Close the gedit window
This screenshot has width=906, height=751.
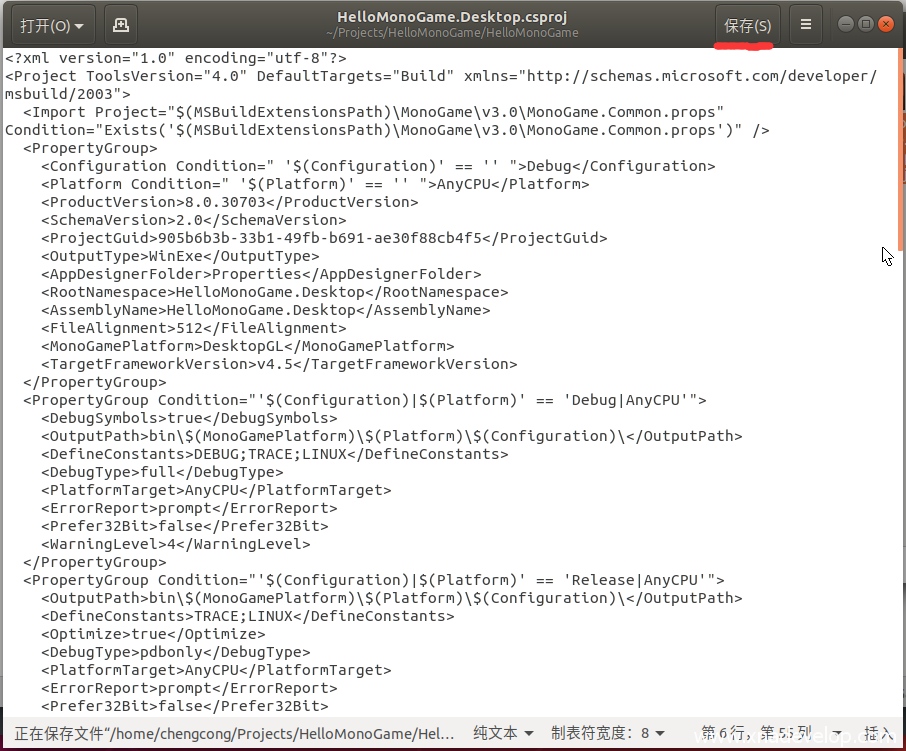886,24
